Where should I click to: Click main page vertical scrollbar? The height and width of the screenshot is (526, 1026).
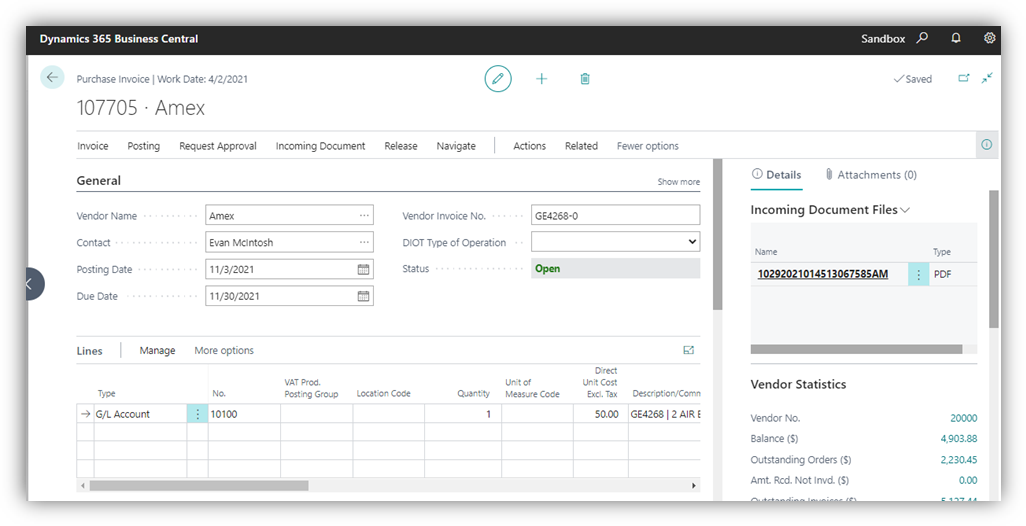click(x=717, y=234)
